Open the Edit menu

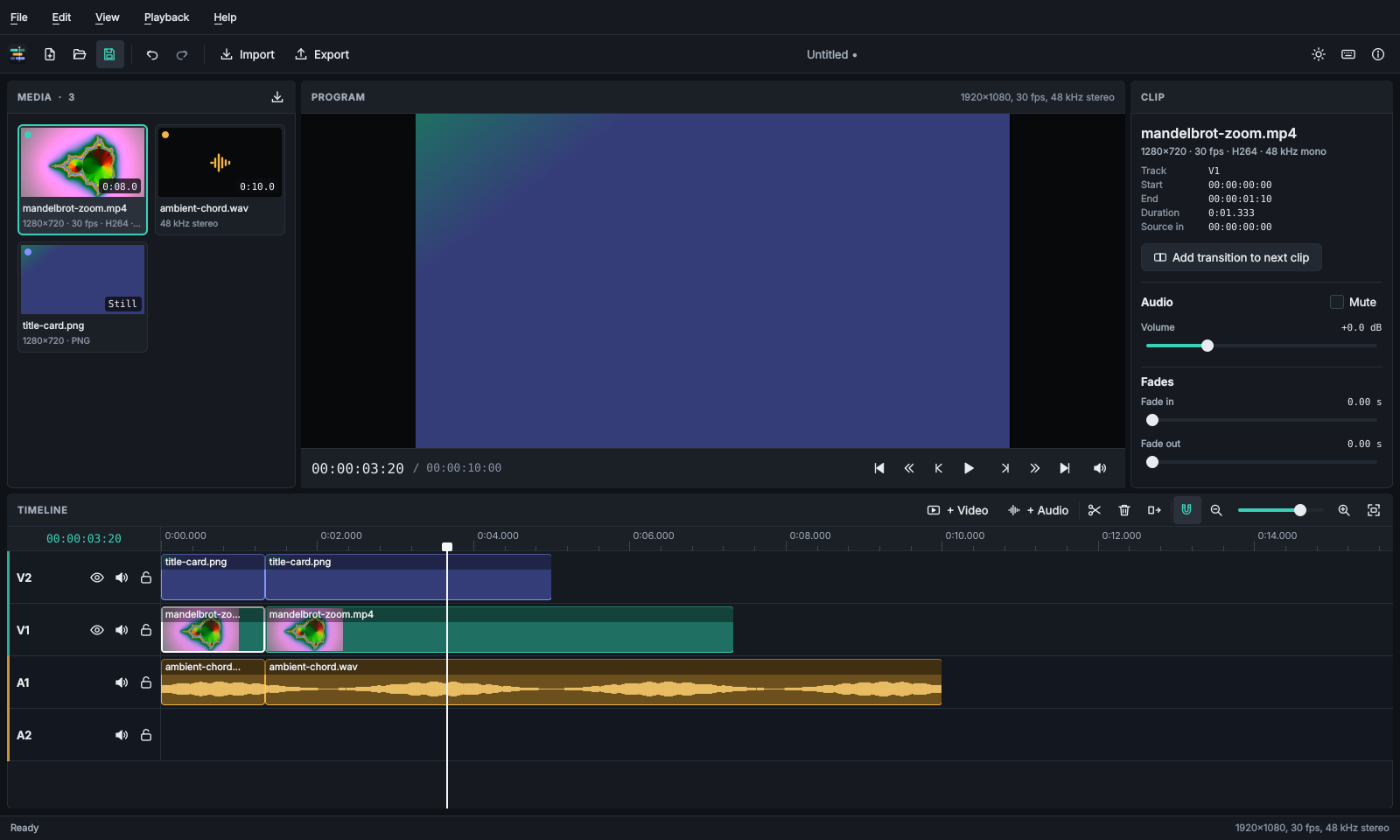(61, 17)
